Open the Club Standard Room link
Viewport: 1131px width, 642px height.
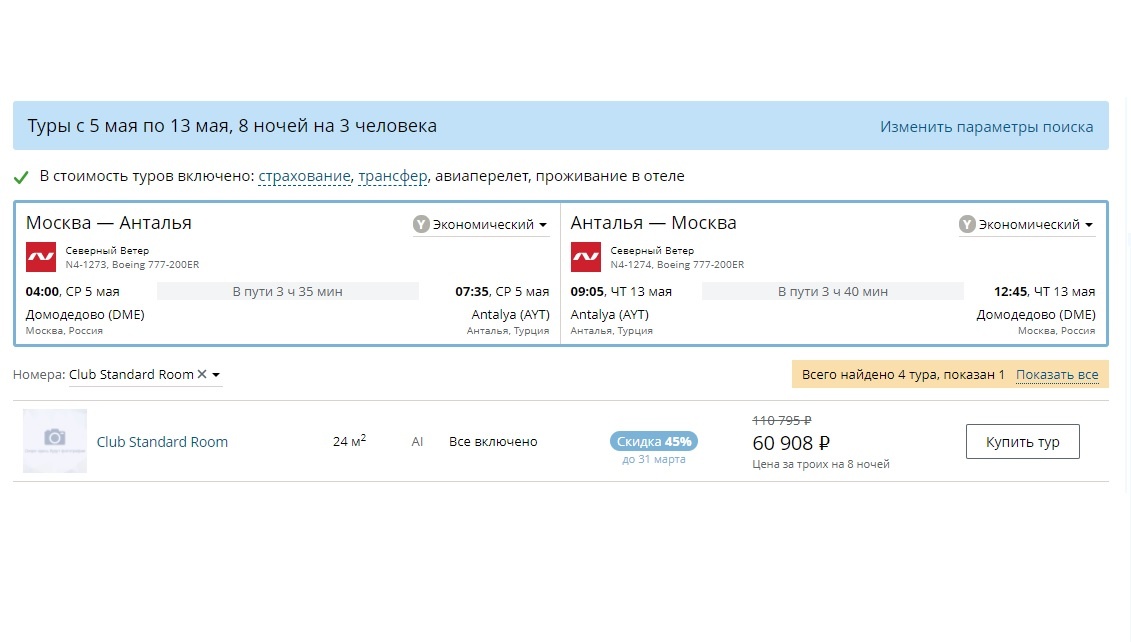(x=162, y=441)
